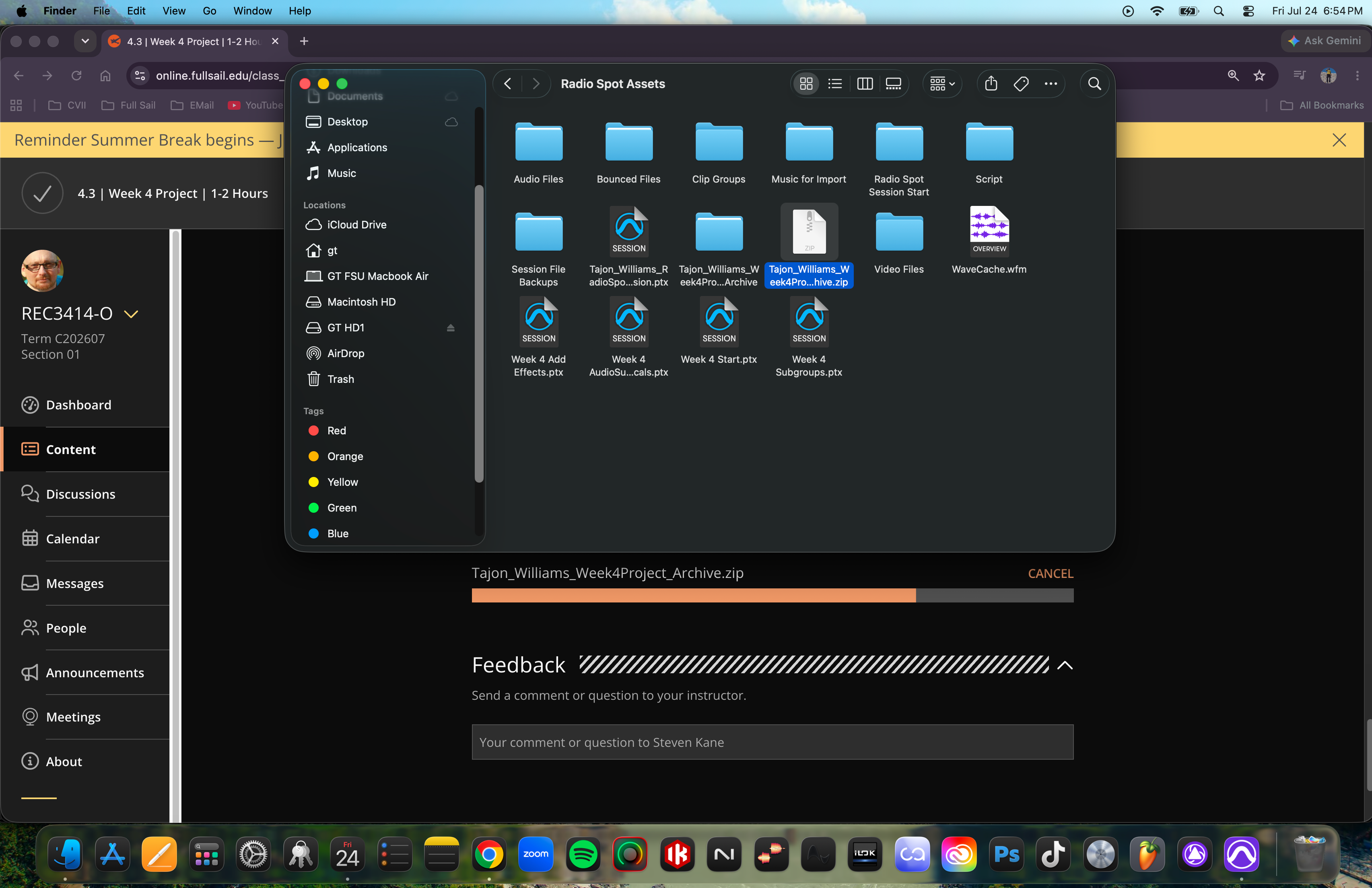Bookmark this page with the star icon
Viewport: 1372px width, 888px height.
tap(1259, 76)
